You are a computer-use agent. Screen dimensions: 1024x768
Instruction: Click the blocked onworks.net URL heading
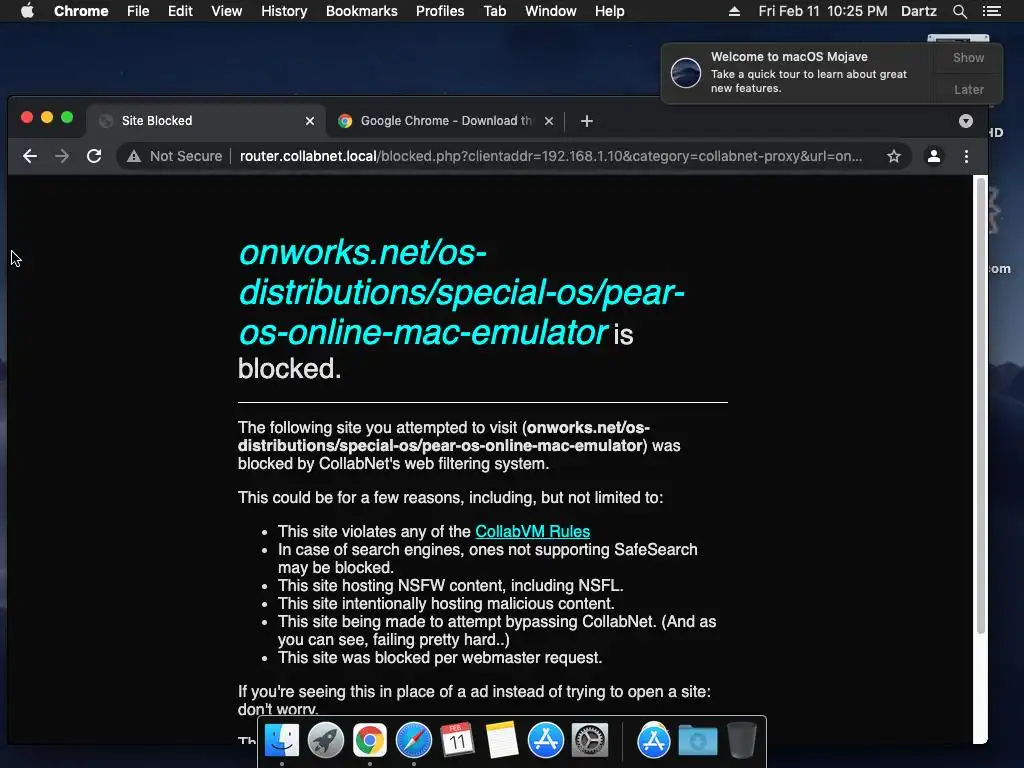[x=460, y=292]
